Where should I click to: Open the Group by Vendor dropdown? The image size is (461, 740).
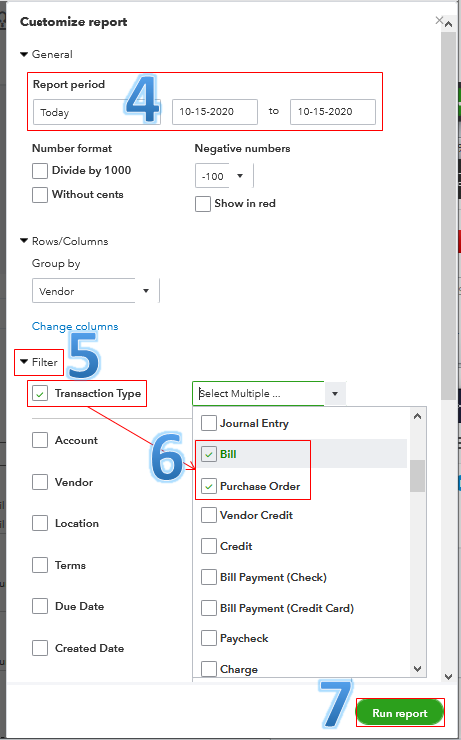tap(96, 291)
